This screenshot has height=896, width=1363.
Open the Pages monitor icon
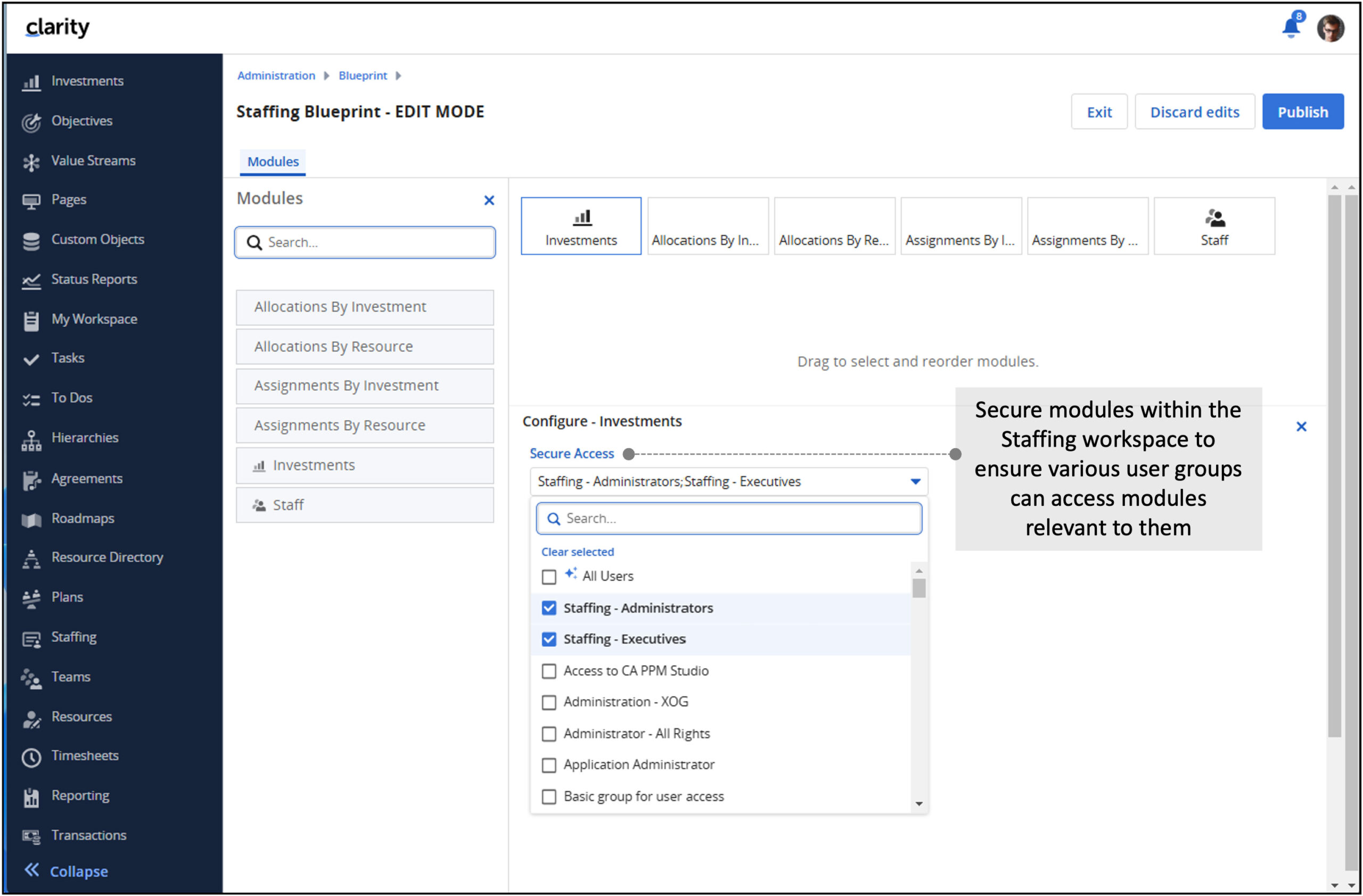pos(31,201)
